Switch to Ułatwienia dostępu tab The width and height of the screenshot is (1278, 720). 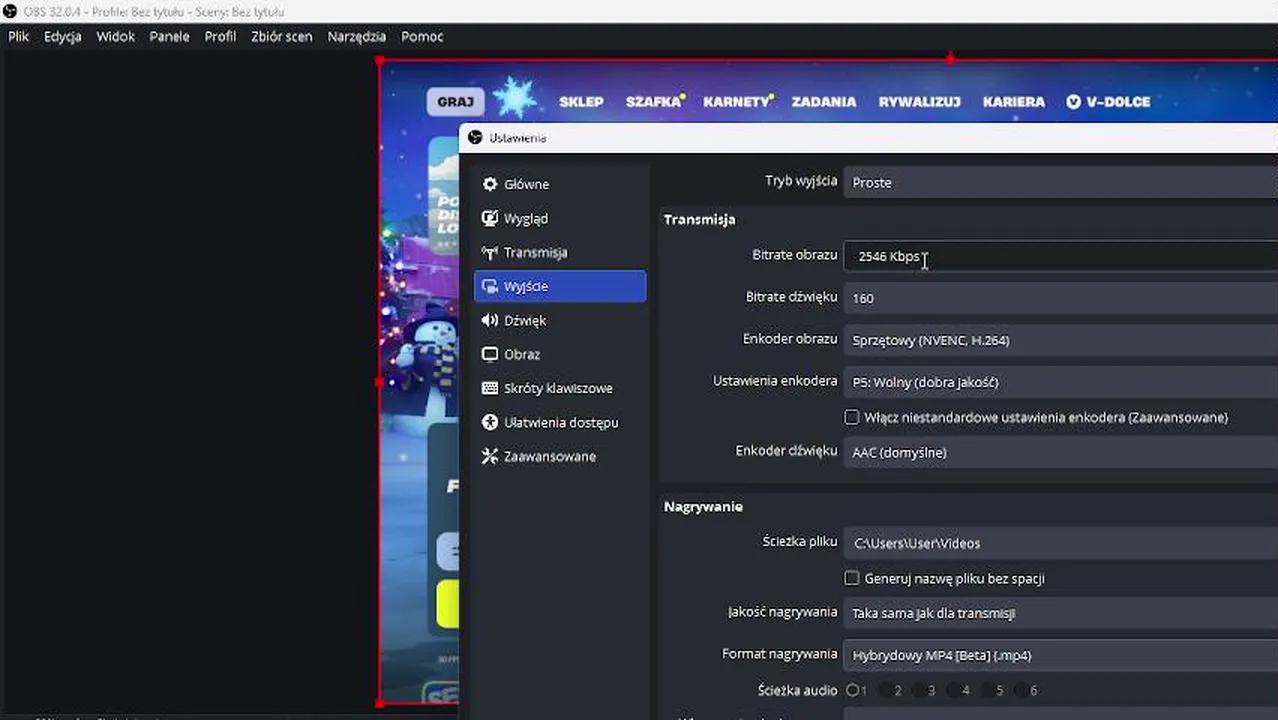(560, 422)
